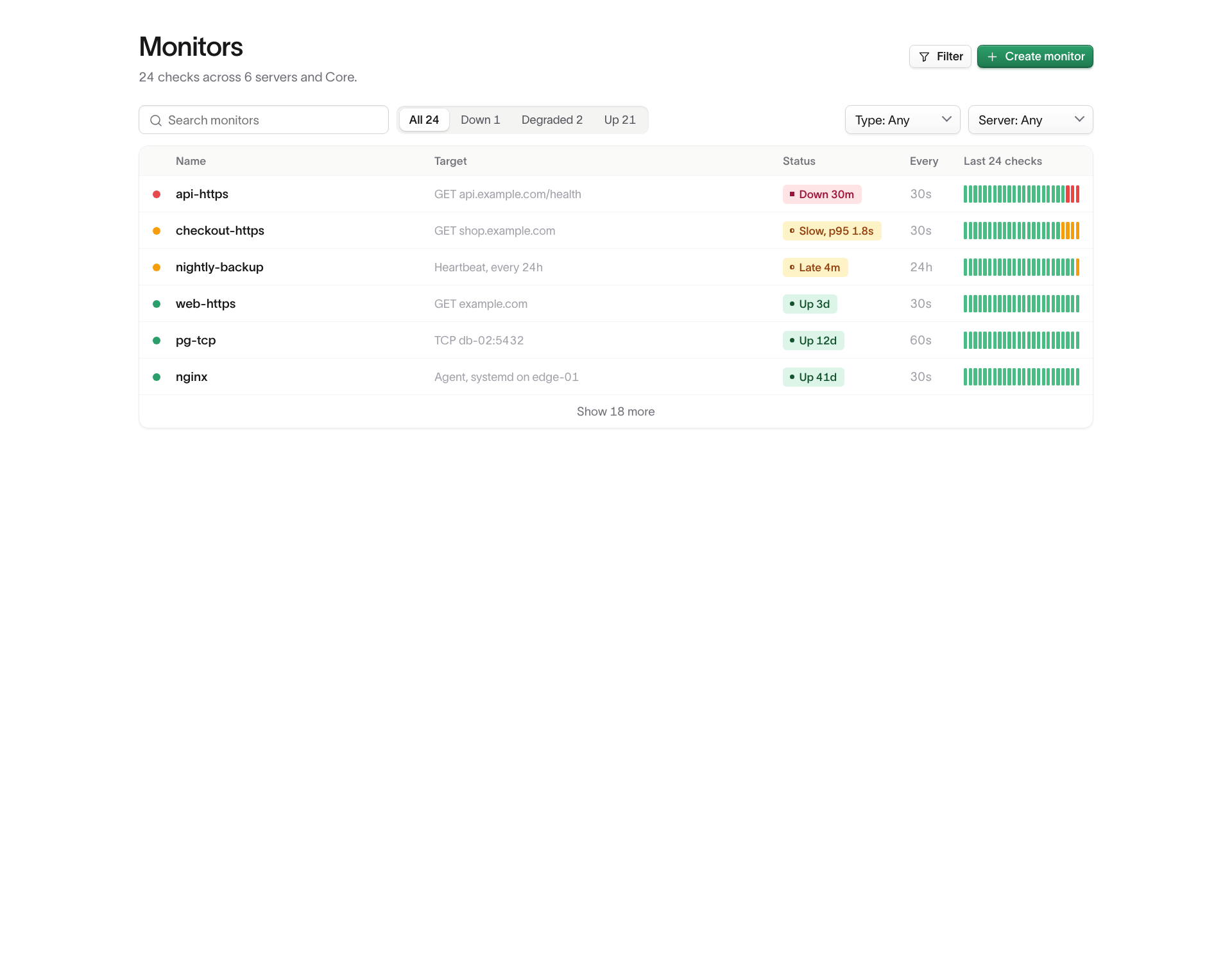1232x962 pixels.
Task: Click the red status dot beside api-https
Action: [x=157, y=194]
